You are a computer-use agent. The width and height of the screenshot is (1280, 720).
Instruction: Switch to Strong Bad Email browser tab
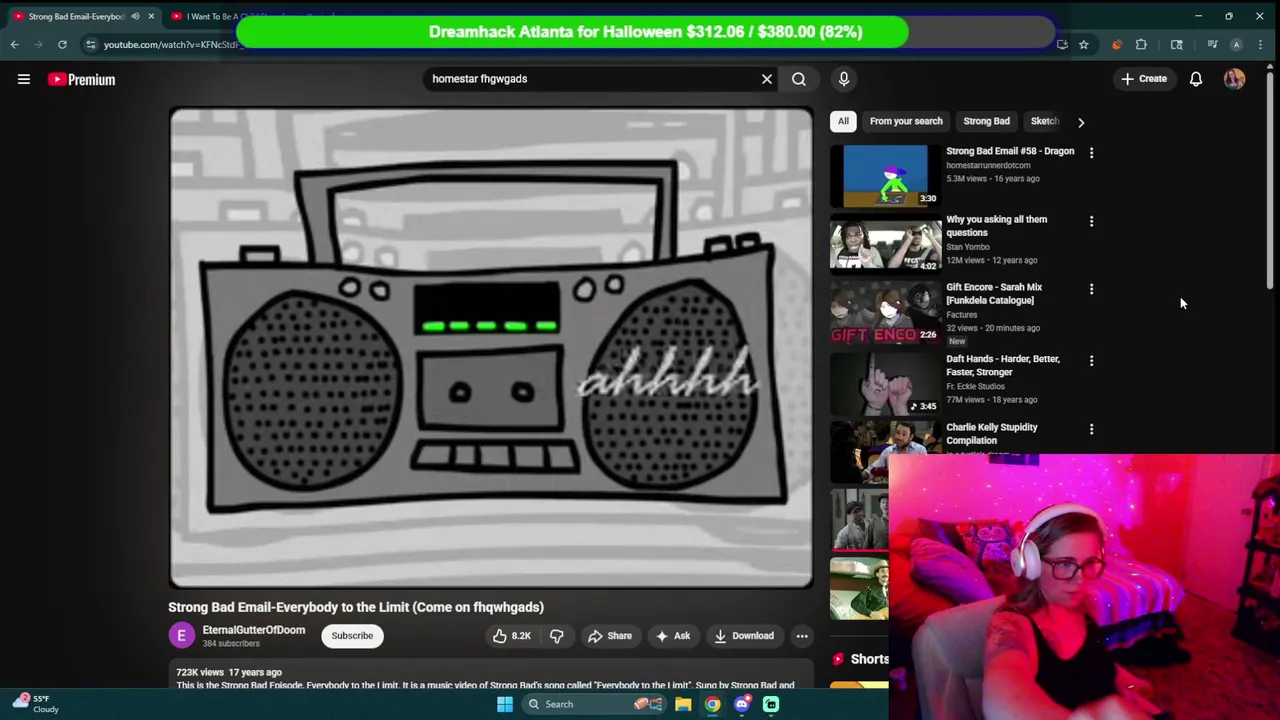coord(78,16)
